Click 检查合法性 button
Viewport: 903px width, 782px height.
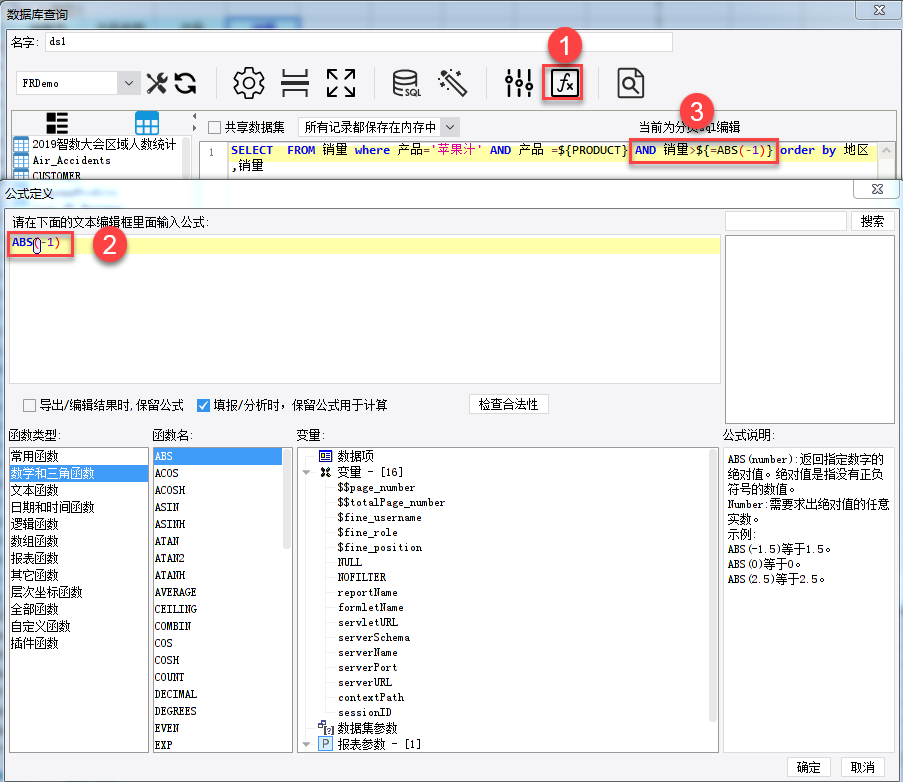(x=509, y=404)
